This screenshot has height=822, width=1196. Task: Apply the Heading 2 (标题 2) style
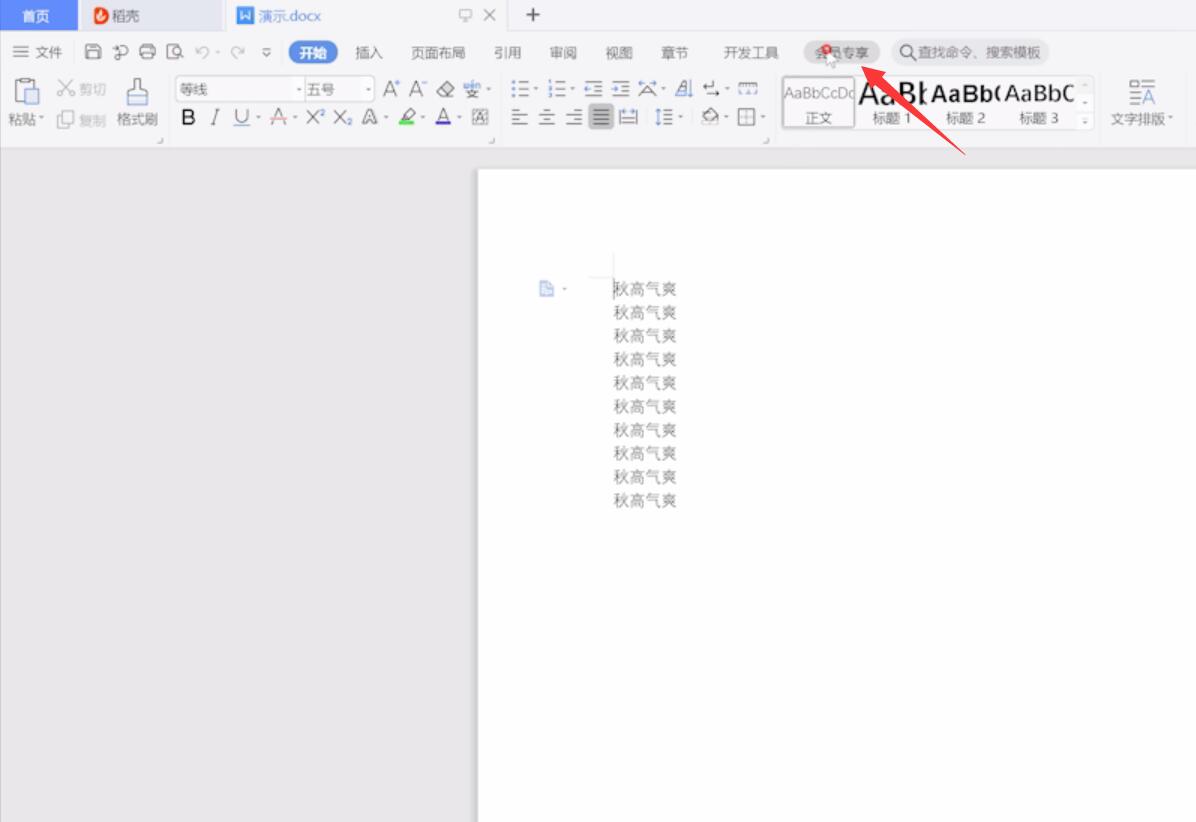[x=966, y=102]
